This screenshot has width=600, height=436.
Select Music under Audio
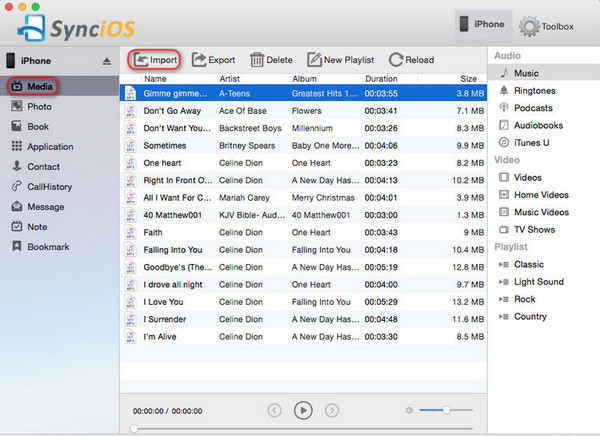(543, 73)
